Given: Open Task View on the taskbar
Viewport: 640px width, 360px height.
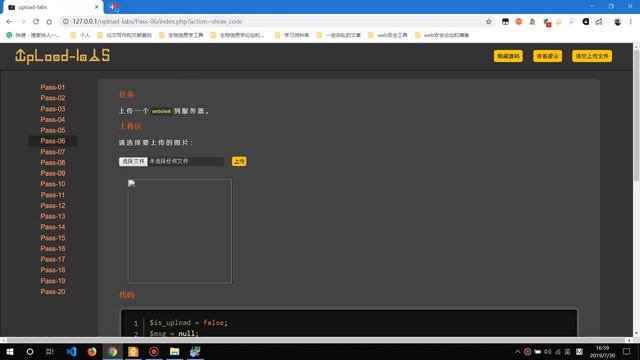Looking at the screenshot, I should point(50,351).
